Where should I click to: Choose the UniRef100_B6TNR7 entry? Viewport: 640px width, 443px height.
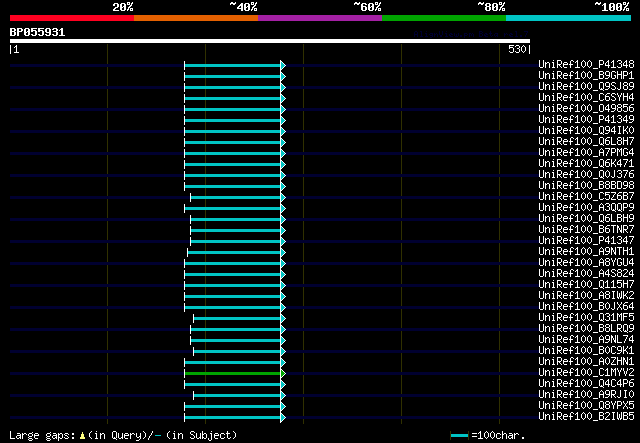586,229
